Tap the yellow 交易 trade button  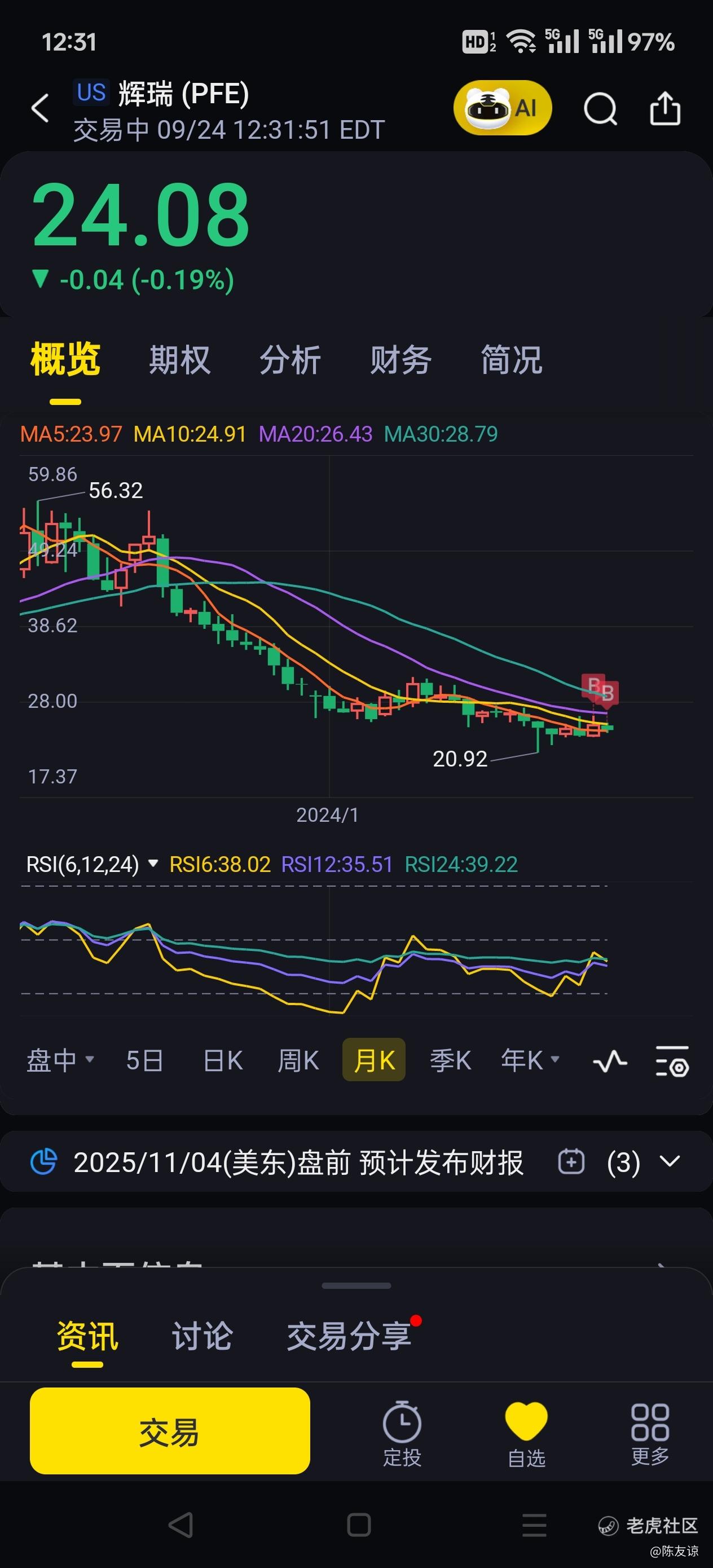pyautogui.click(x=170, y=1431)
